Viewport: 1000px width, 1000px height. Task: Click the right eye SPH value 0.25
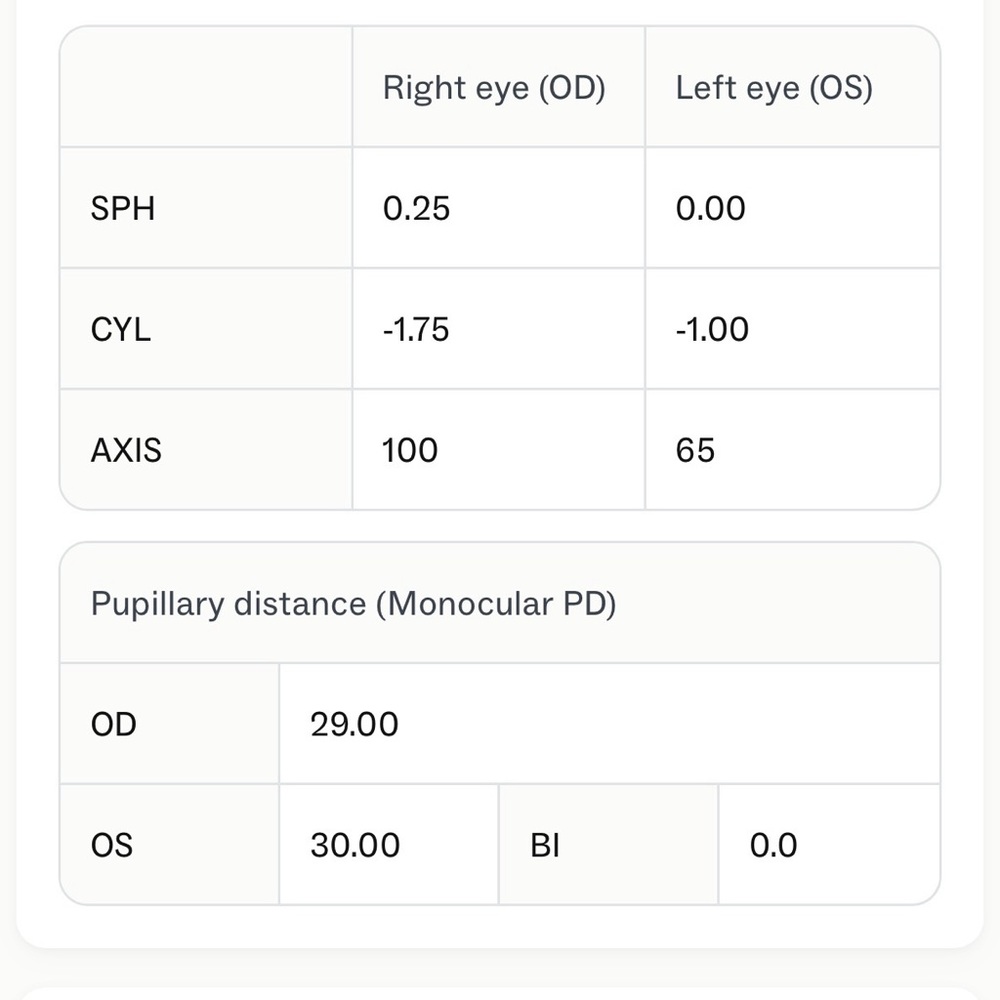(x=416, y=209)
